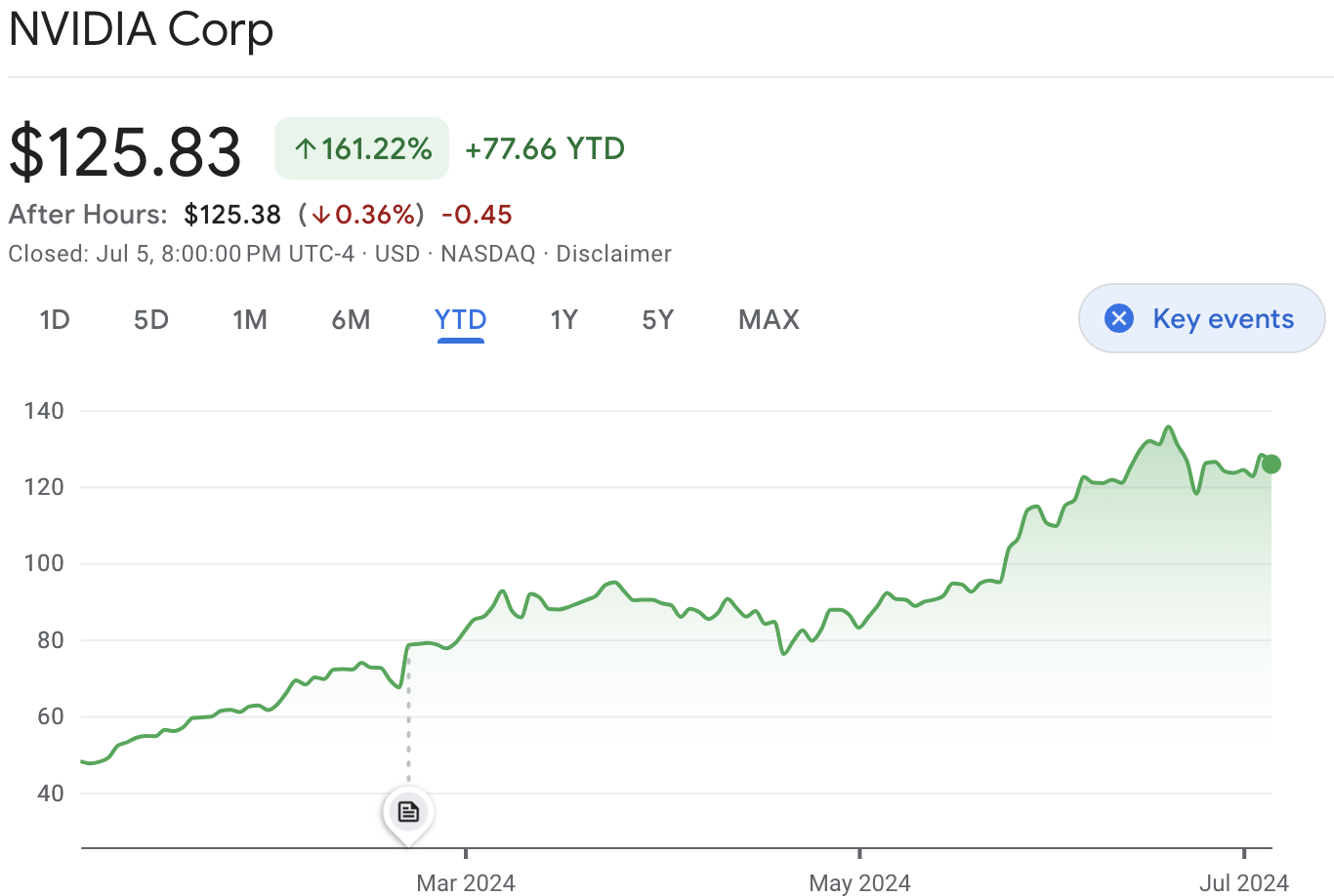The image size is (1334, 896).
Task: View the 5Y price history
Action: (658, 319)
